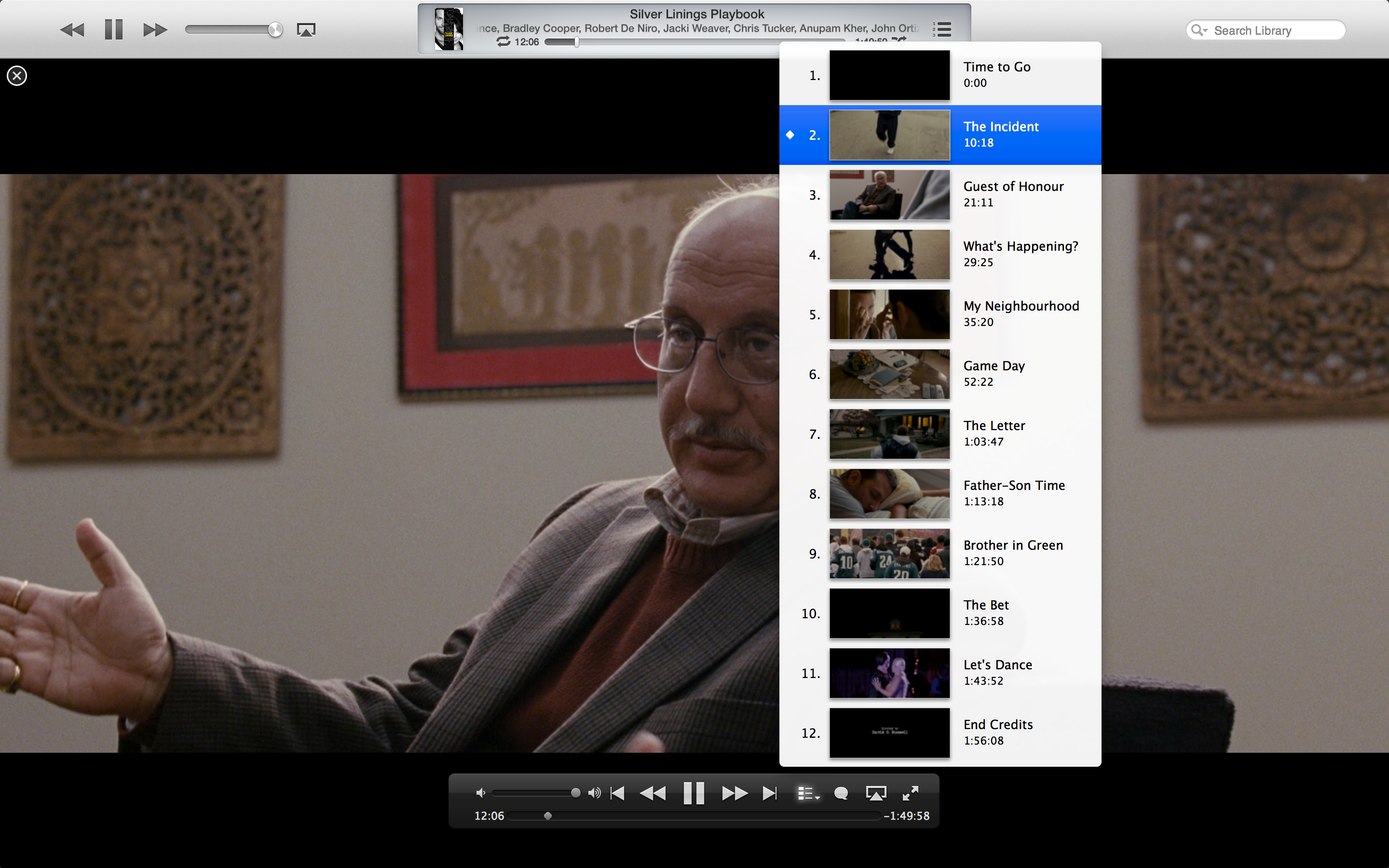This screenshot has height=868, width=1389.
Task: Select chapter 2 The Incident
Action: [940, 135]
